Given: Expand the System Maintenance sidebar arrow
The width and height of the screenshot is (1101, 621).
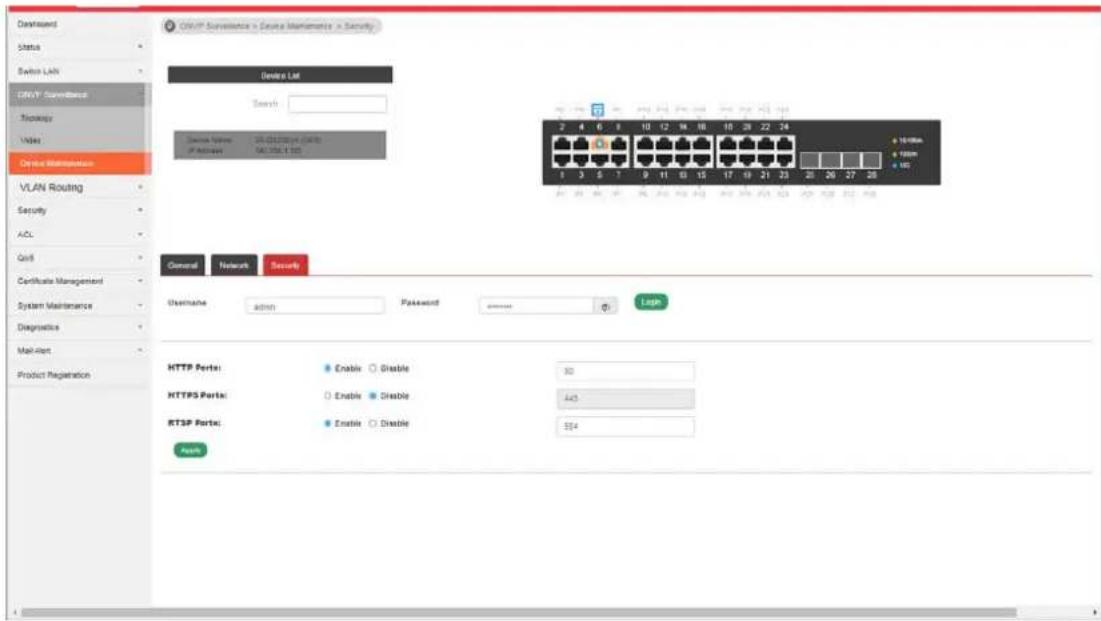Looking at the screenshot, I should (x=140, y=306).
